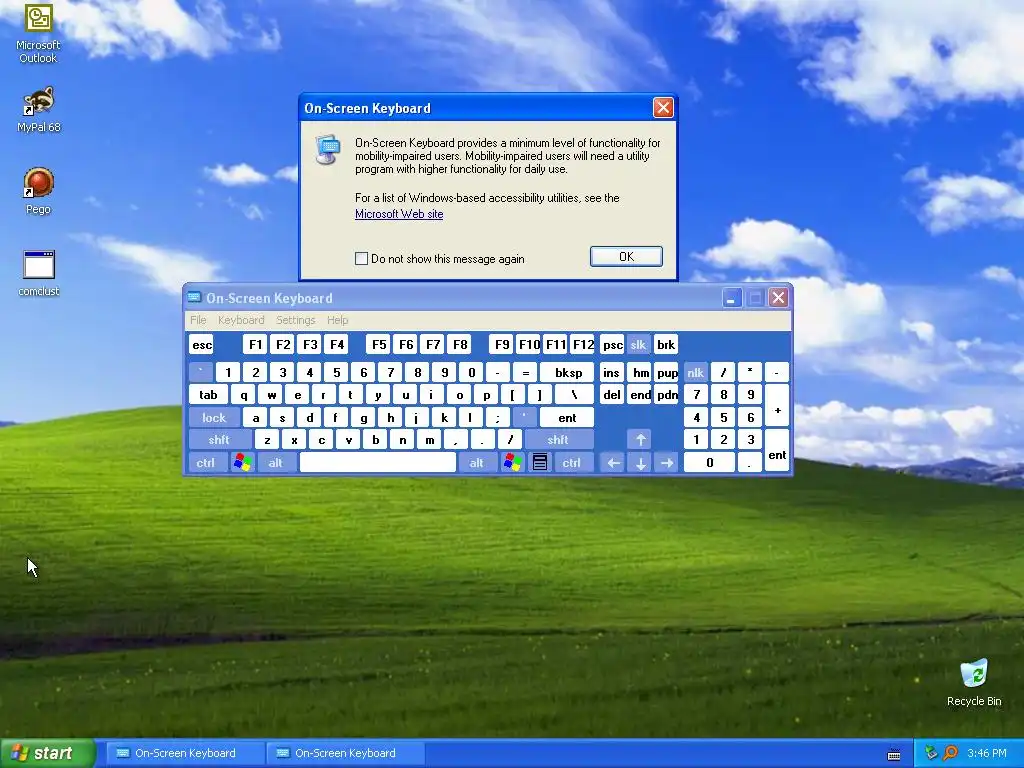Viewport: 1024px width, 768px height.
Task: Click the letter m key
Action: pyautogui.click(x=430, y=440)
